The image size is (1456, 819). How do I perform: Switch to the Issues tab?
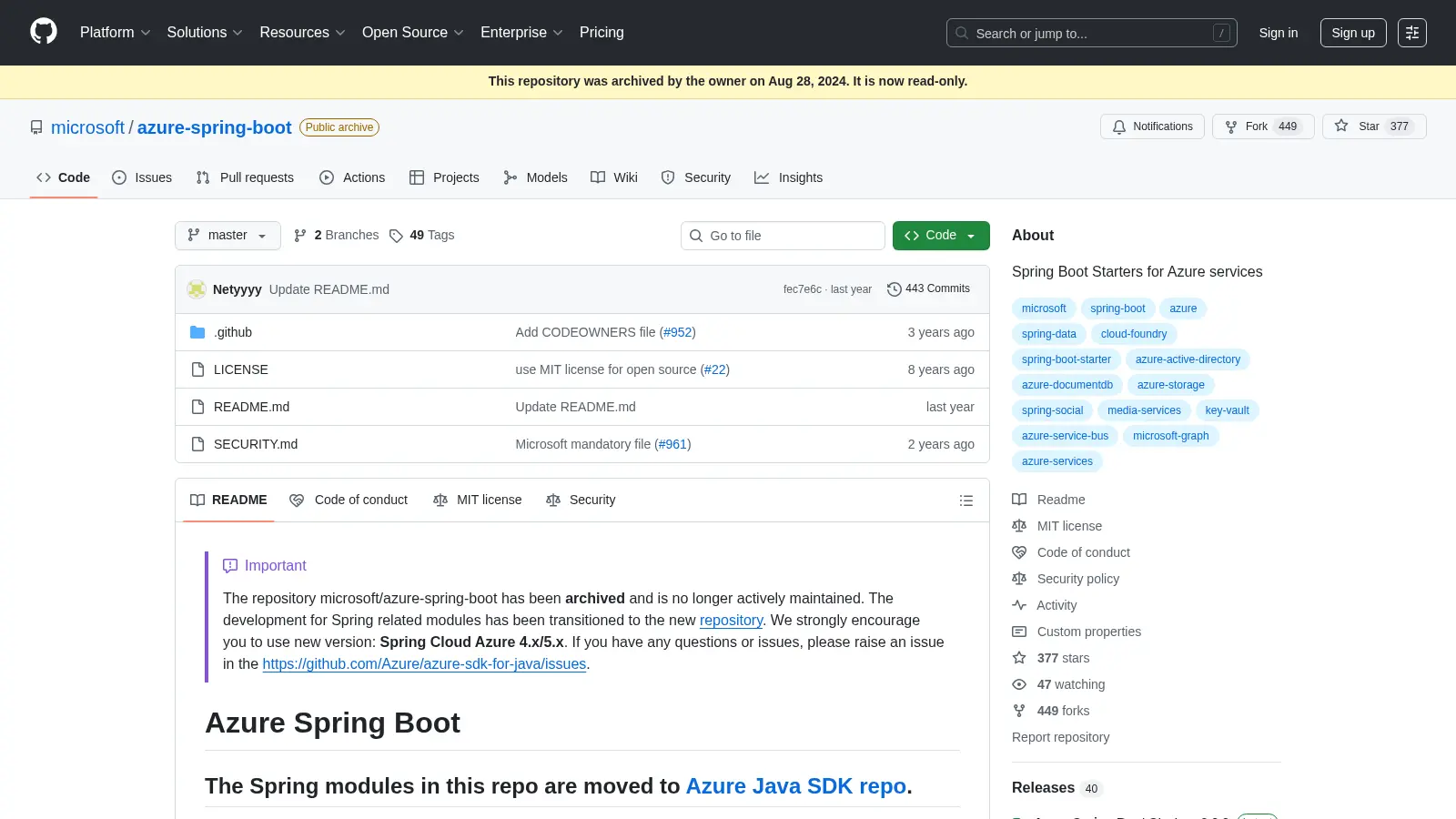(142, 177)
